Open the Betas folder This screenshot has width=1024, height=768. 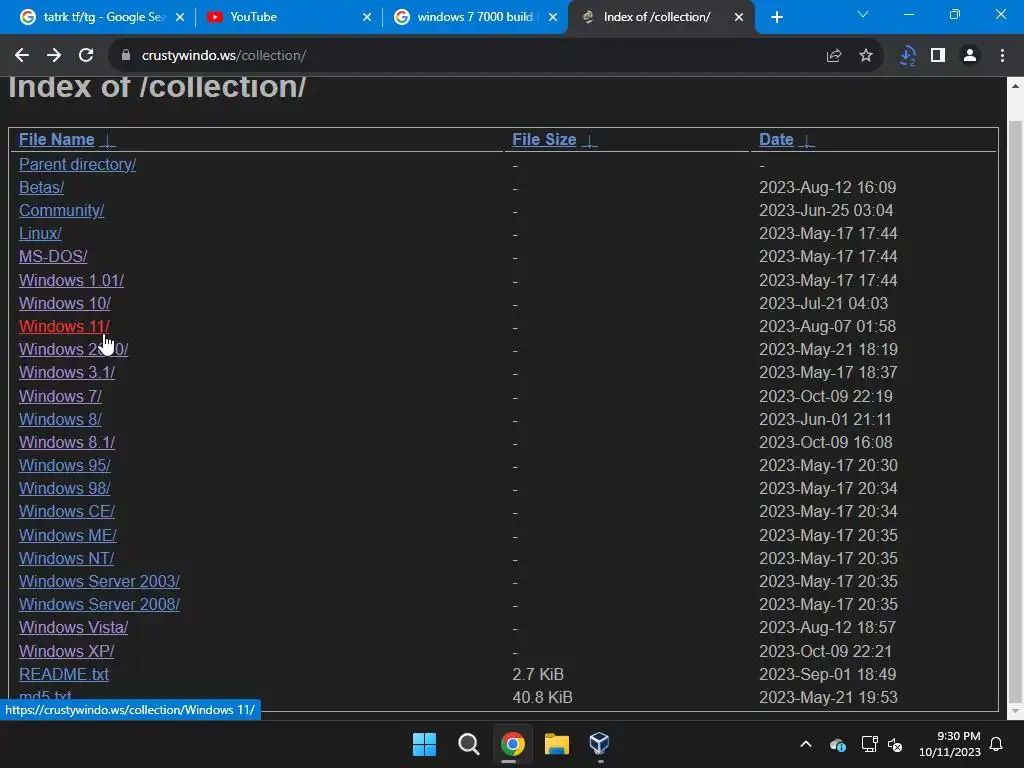42,187
